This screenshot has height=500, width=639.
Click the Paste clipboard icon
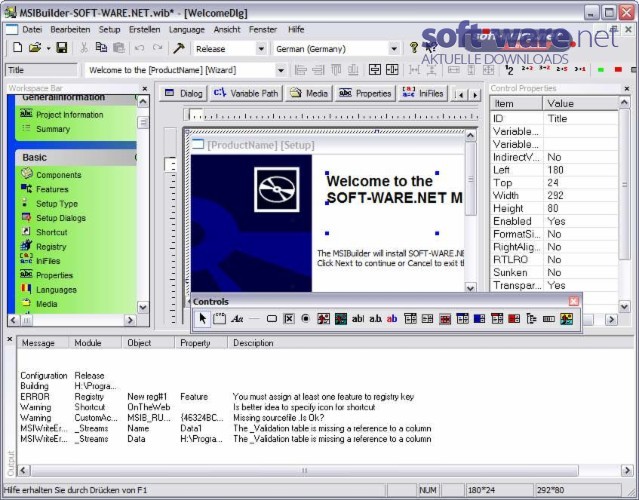pos(119,48)
